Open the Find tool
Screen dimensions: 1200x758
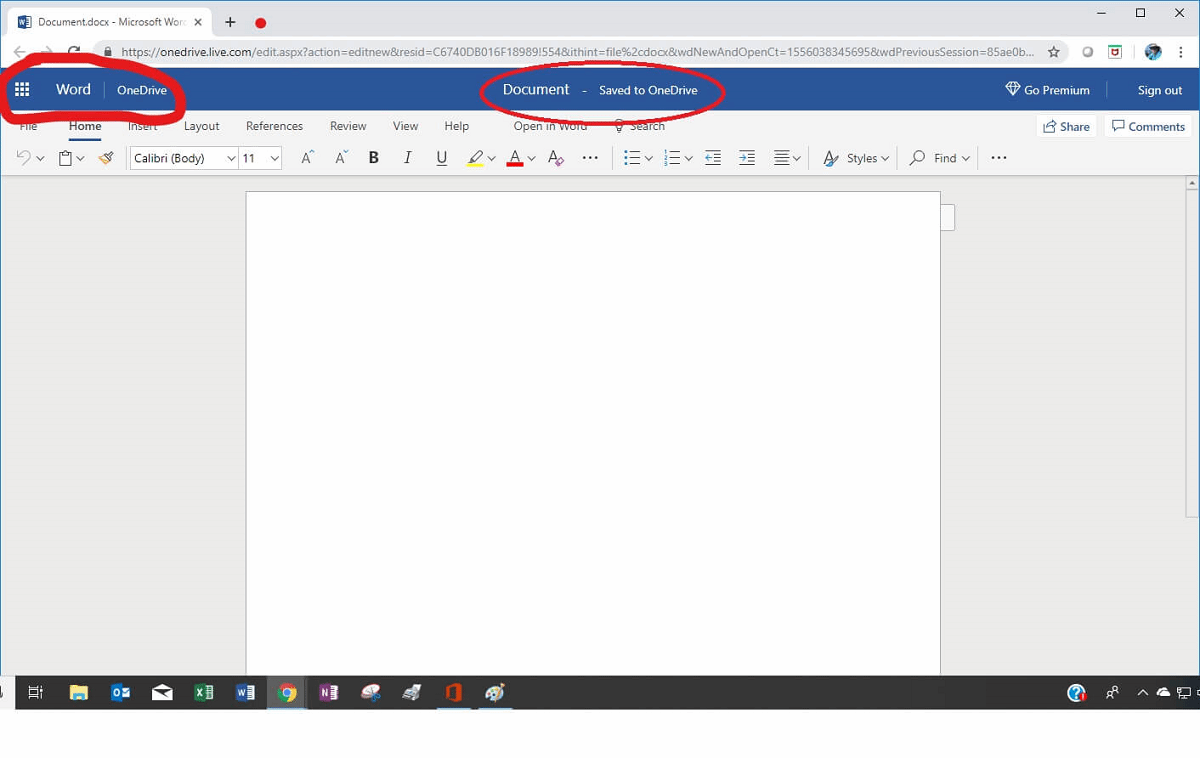(938, 157)
